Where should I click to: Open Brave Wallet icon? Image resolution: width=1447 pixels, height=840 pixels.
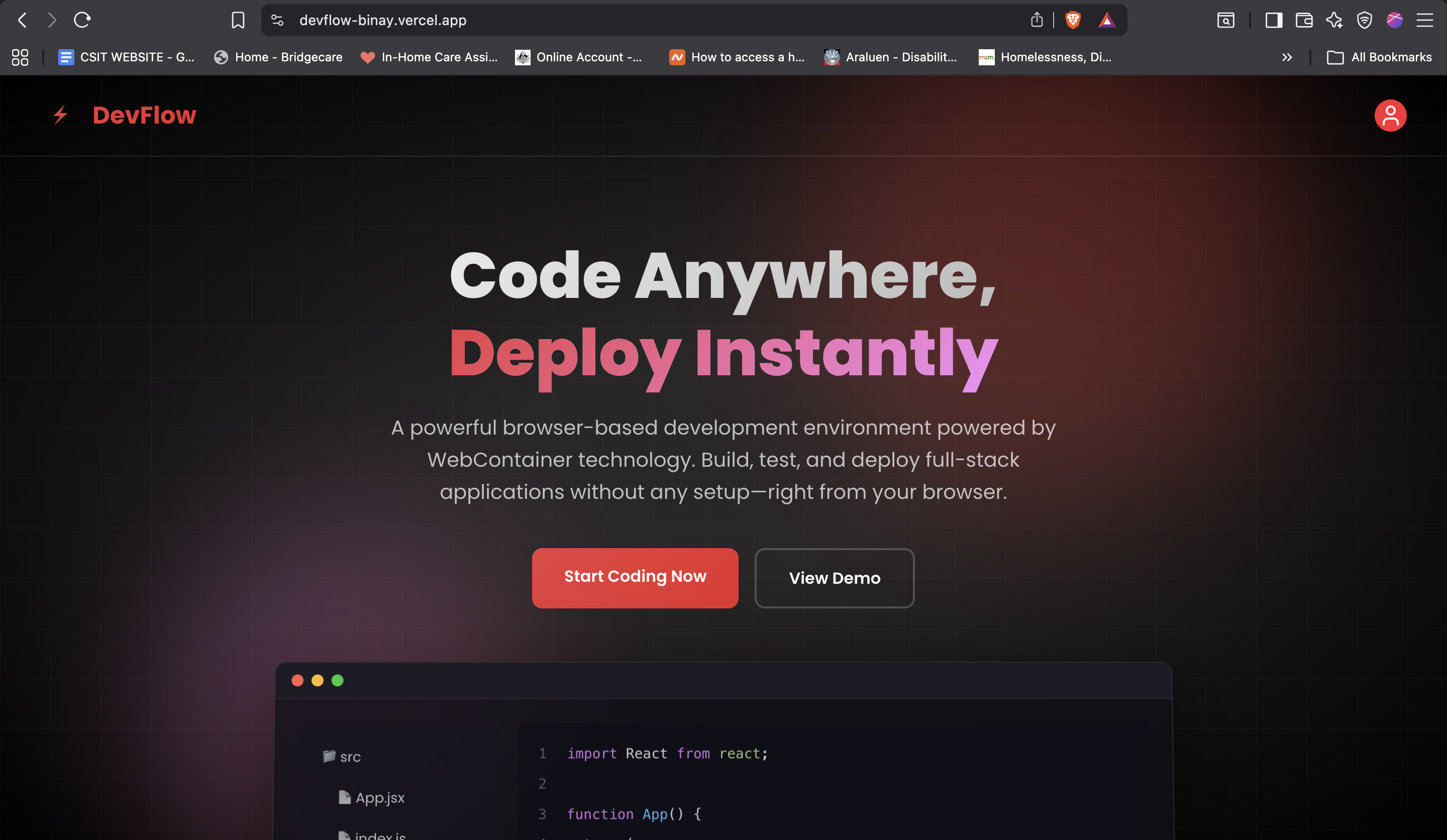pos(1304,20)
